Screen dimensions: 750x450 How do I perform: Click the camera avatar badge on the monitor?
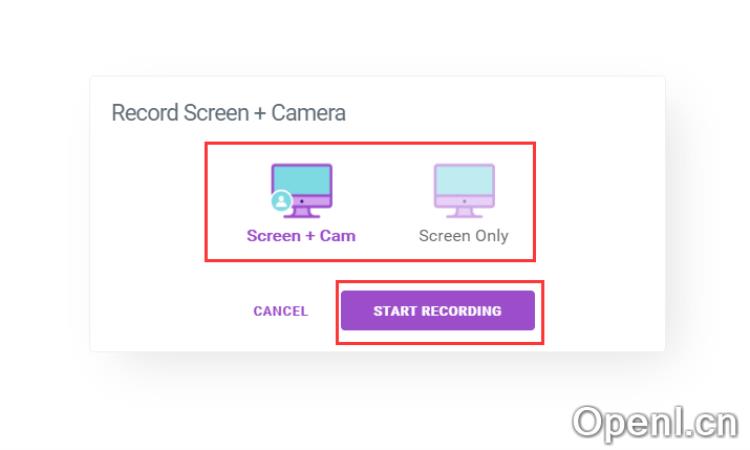282,199
